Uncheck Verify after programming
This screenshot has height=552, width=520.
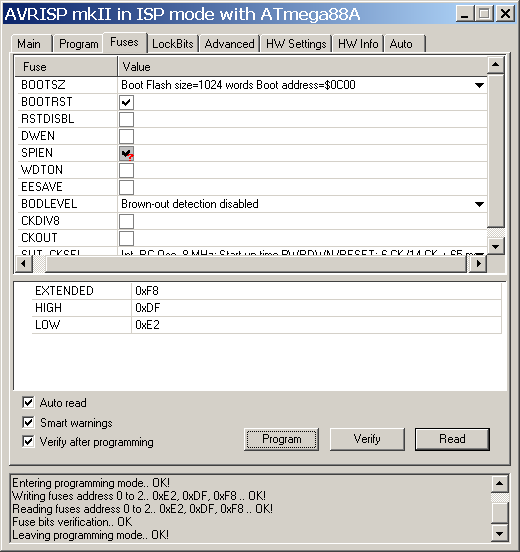[28, 441]
